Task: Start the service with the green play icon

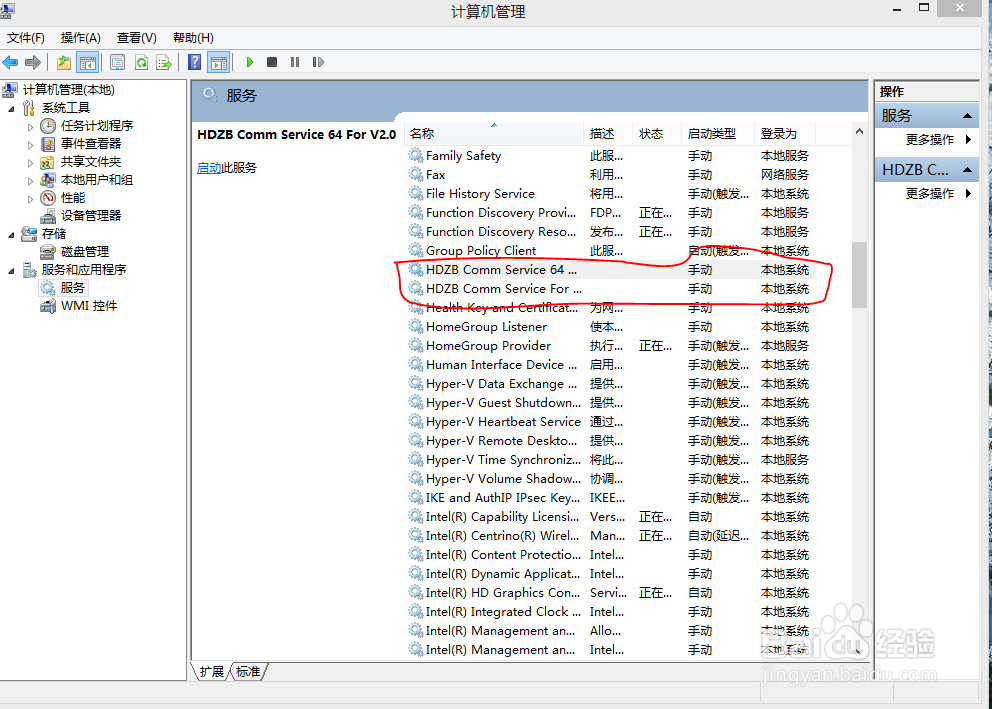Action: (250, 62)
